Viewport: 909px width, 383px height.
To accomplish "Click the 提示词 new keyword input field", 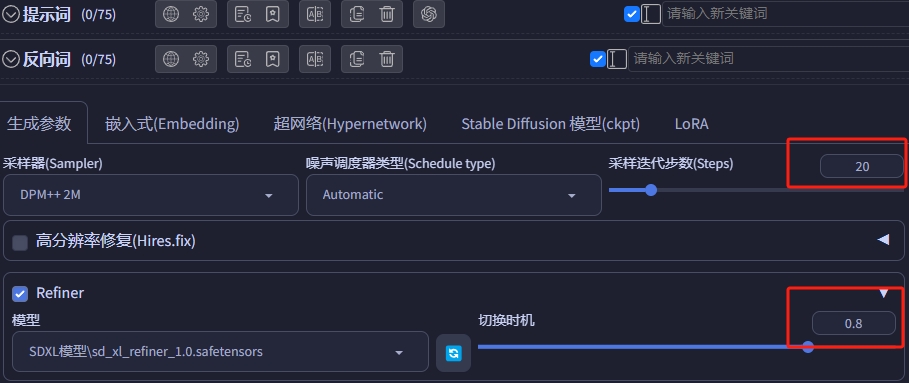I will click(x=786, y=14).
